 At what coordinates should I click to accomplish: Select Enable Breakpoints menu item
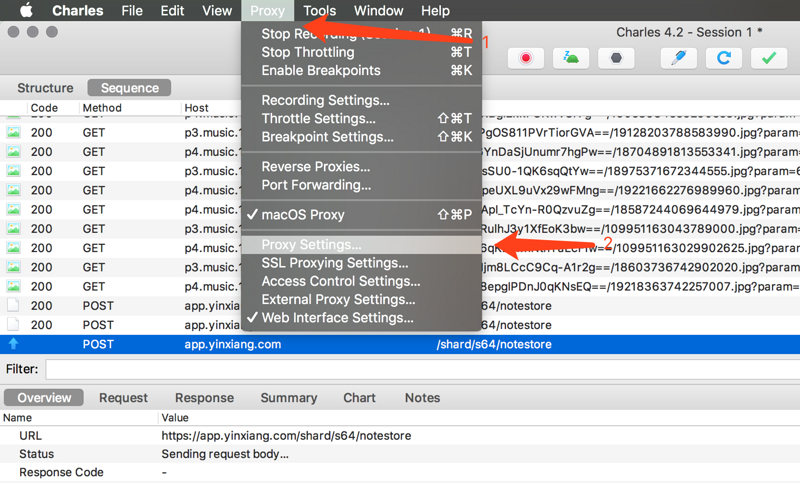coord(361,70)
